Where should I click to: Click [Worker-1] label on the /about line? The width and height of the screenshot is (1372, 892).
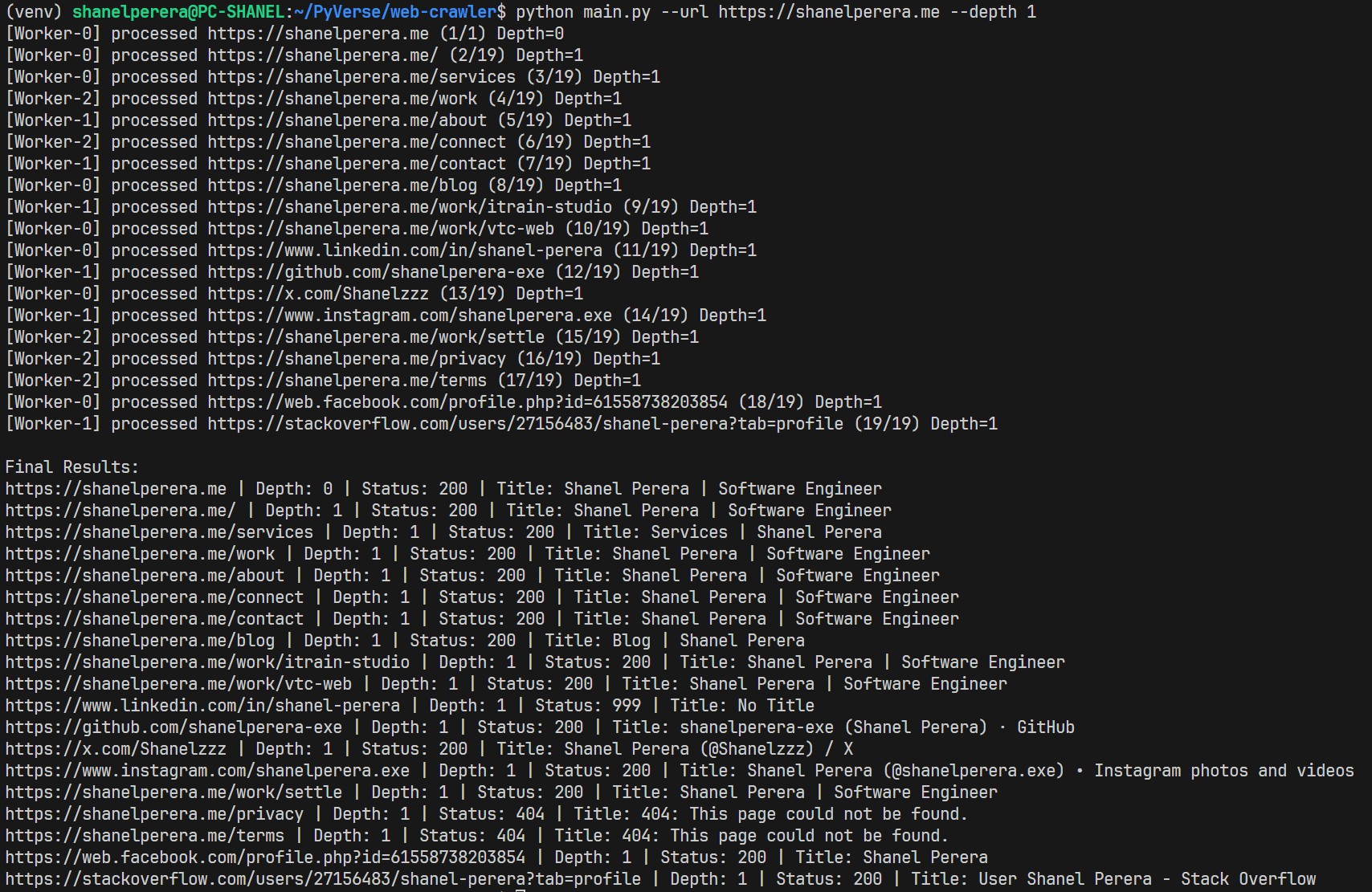pos(53,120)
